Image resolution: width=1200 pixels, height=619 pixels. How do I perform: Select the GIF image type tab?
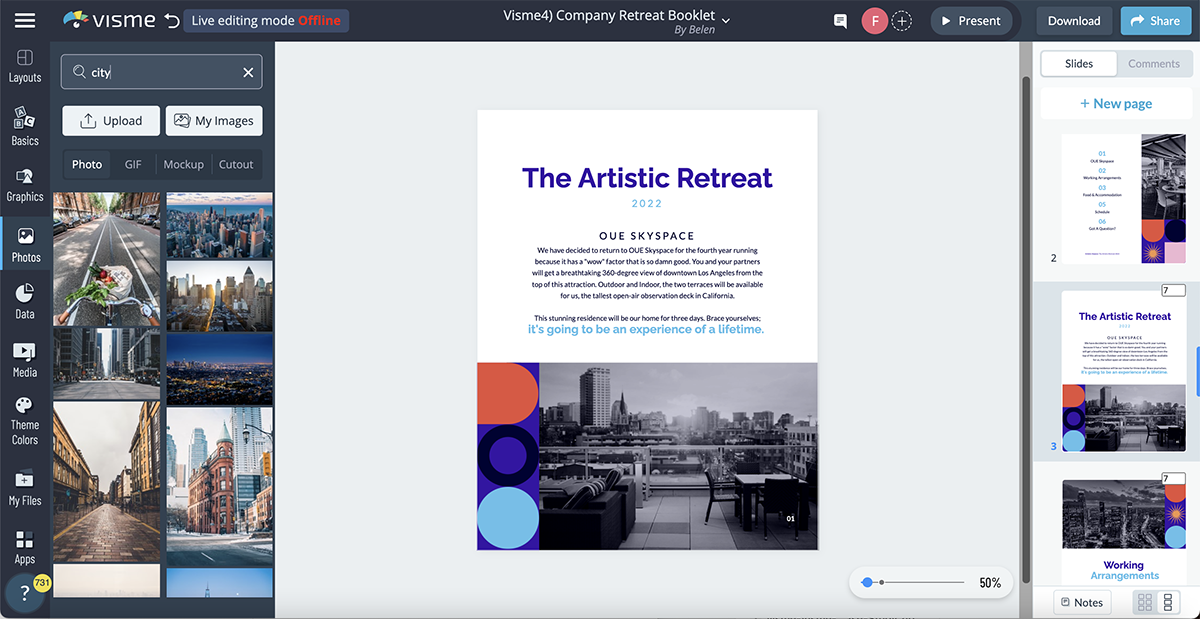(x=133, y=164)
